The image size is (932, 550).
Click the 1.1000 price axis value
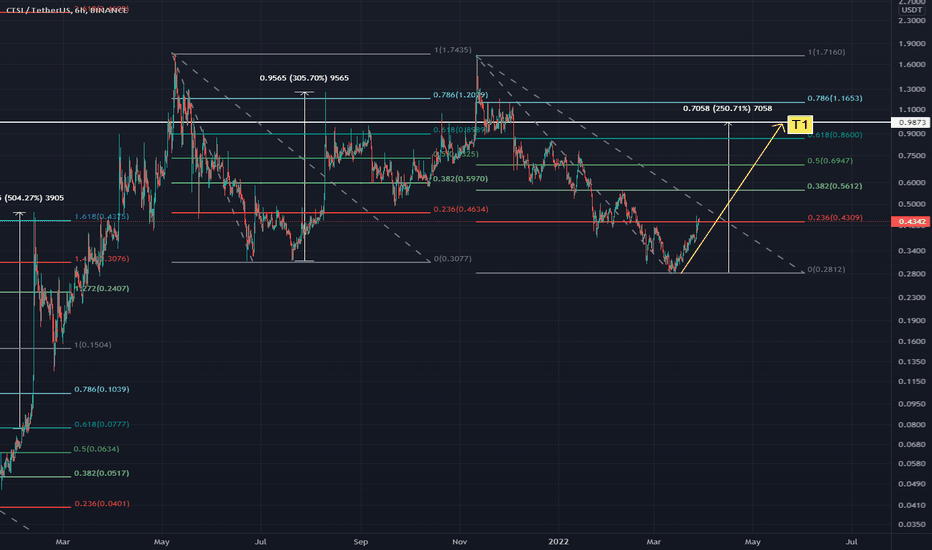(912, 109)
